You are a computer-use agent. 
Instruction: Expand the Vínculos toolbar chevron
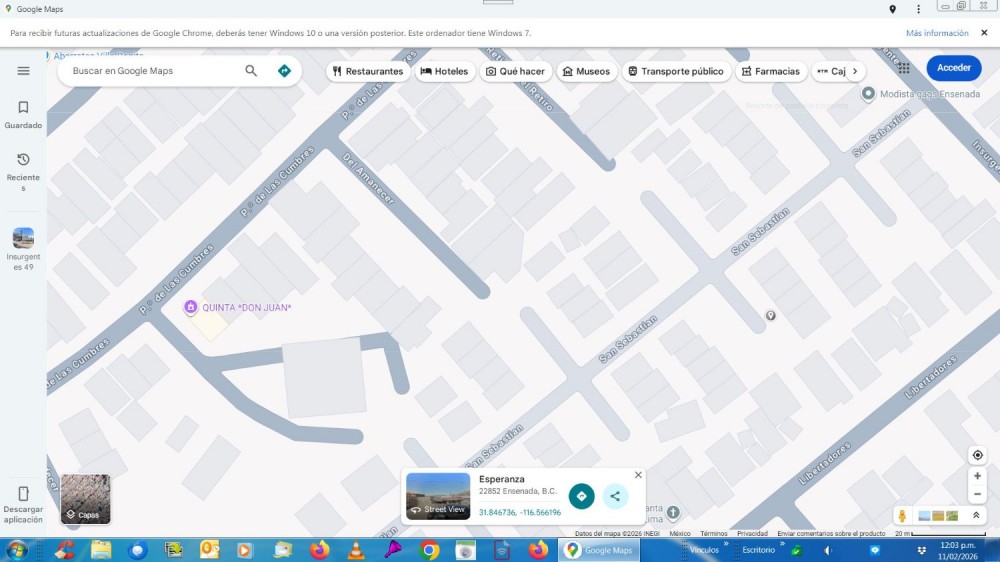click(726, 544)
